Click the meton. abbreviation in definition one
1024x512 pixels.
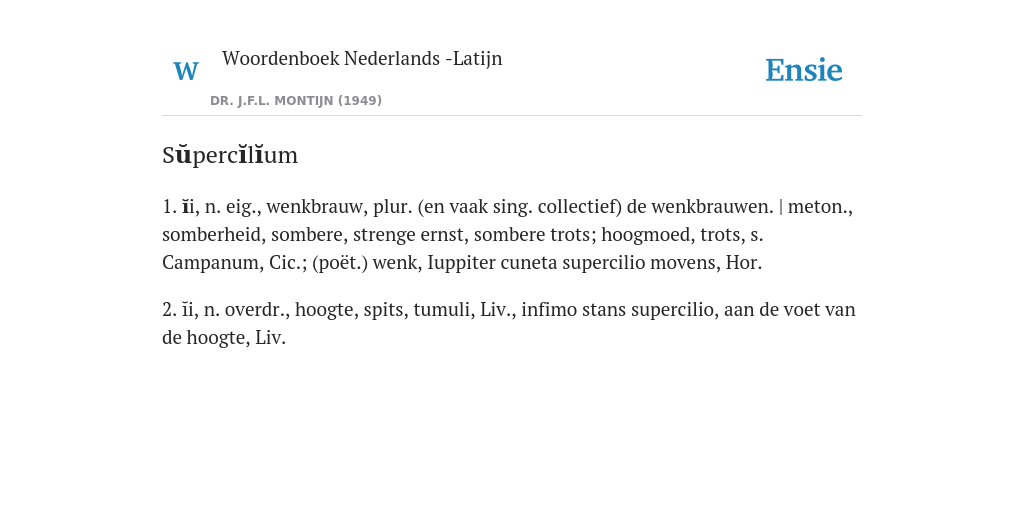(820, 207)
